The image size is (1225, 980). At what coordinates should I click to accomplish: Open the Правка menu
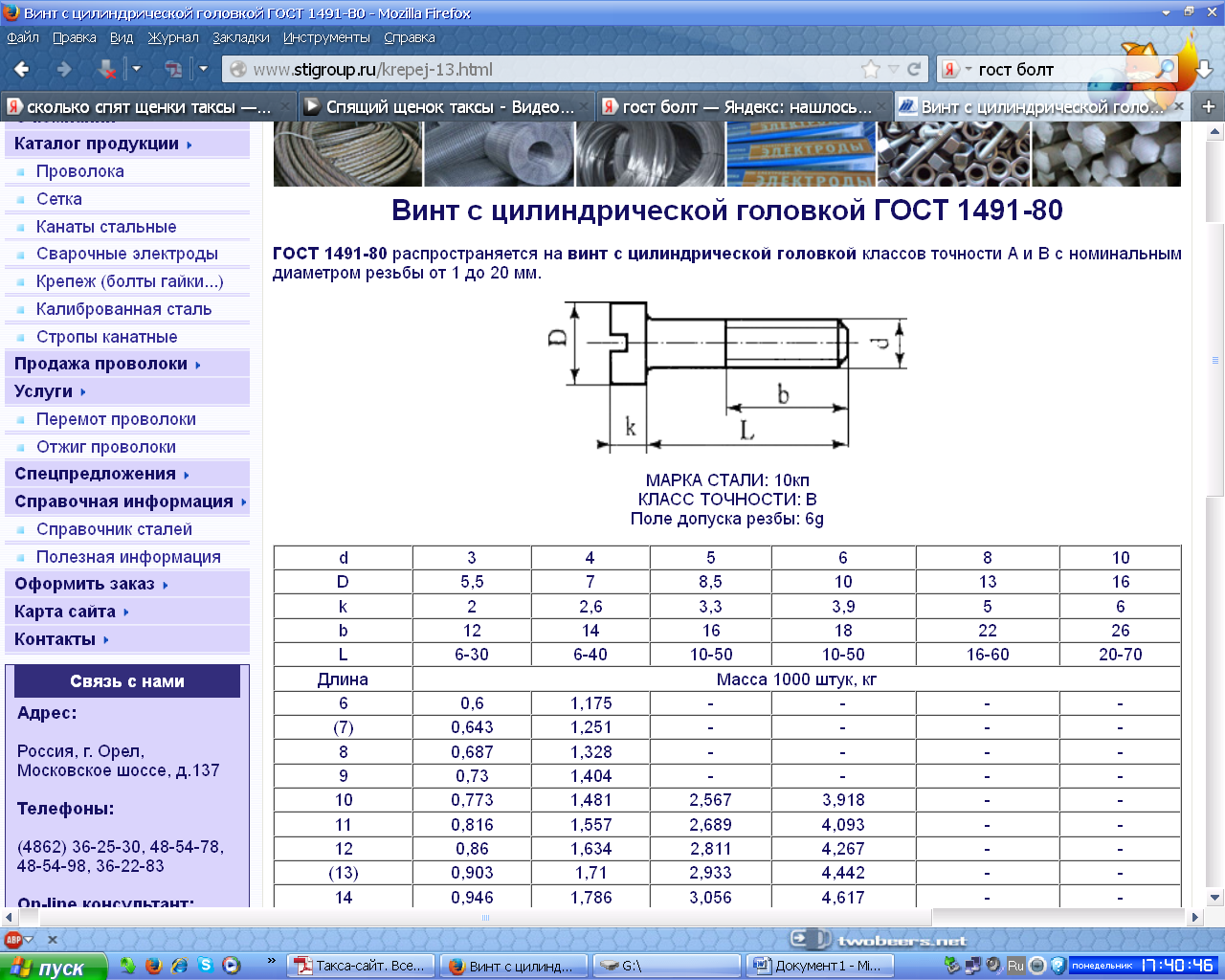[x=74, y=37]
